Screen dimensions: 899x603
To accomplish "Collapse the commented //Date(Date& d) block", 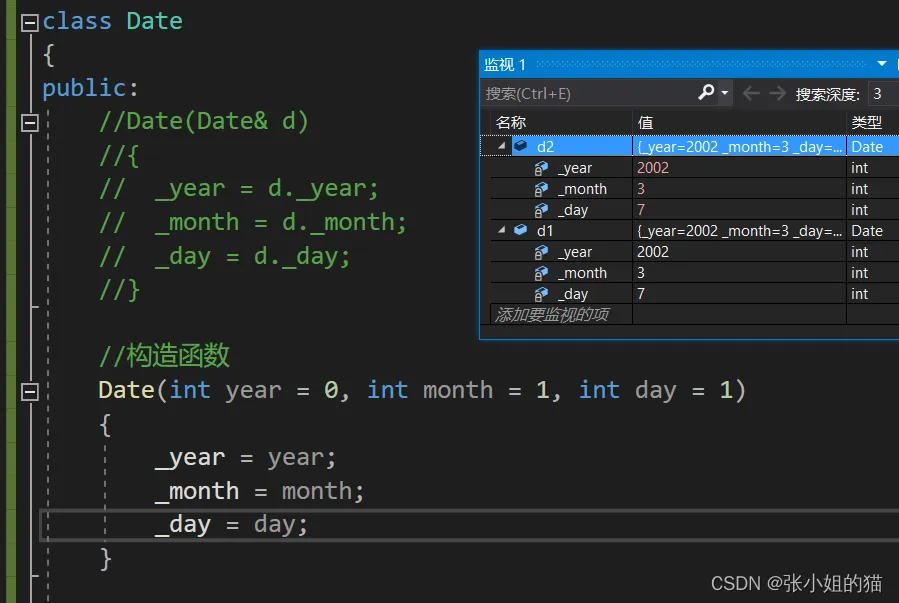I will pyautogui.click(x=29, y=123).
